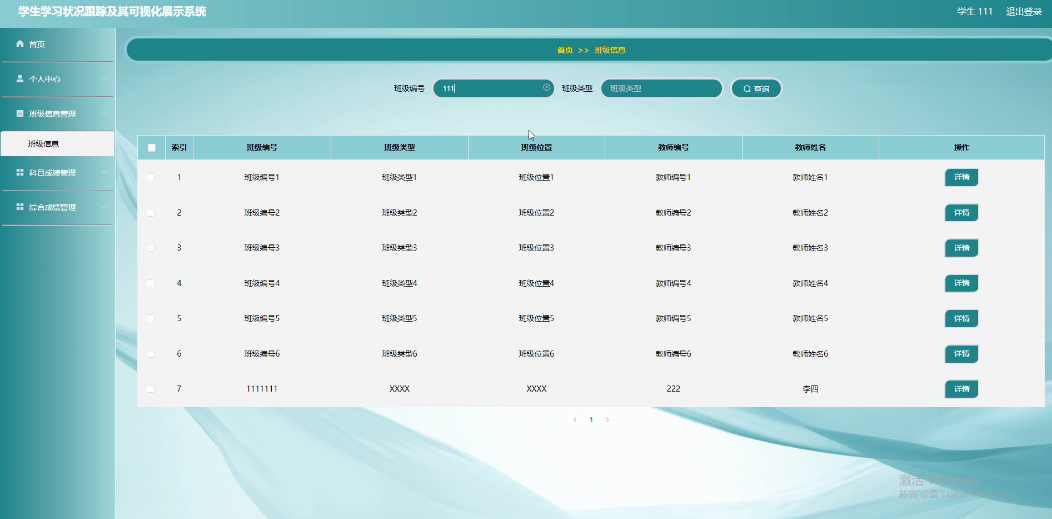Select page 1 in the pagination
Image resolution: width=1052 pixels, height=519 pixels.
click(591, 420)
